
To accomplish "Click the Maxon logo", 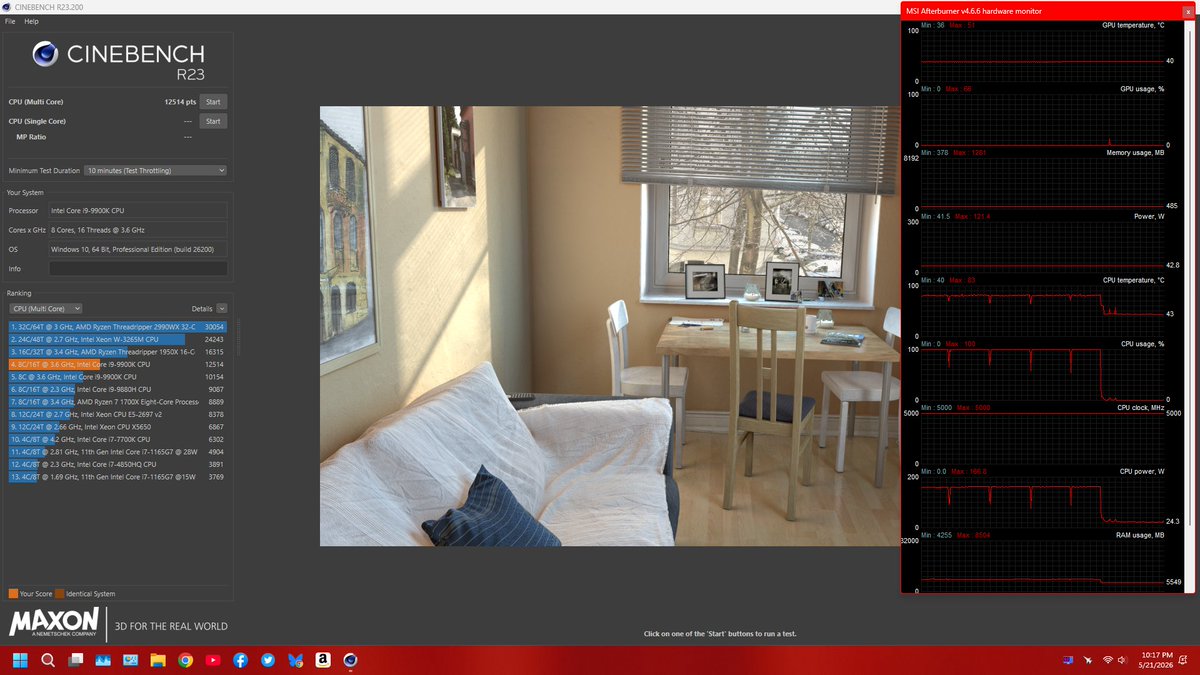I will 54,622.
